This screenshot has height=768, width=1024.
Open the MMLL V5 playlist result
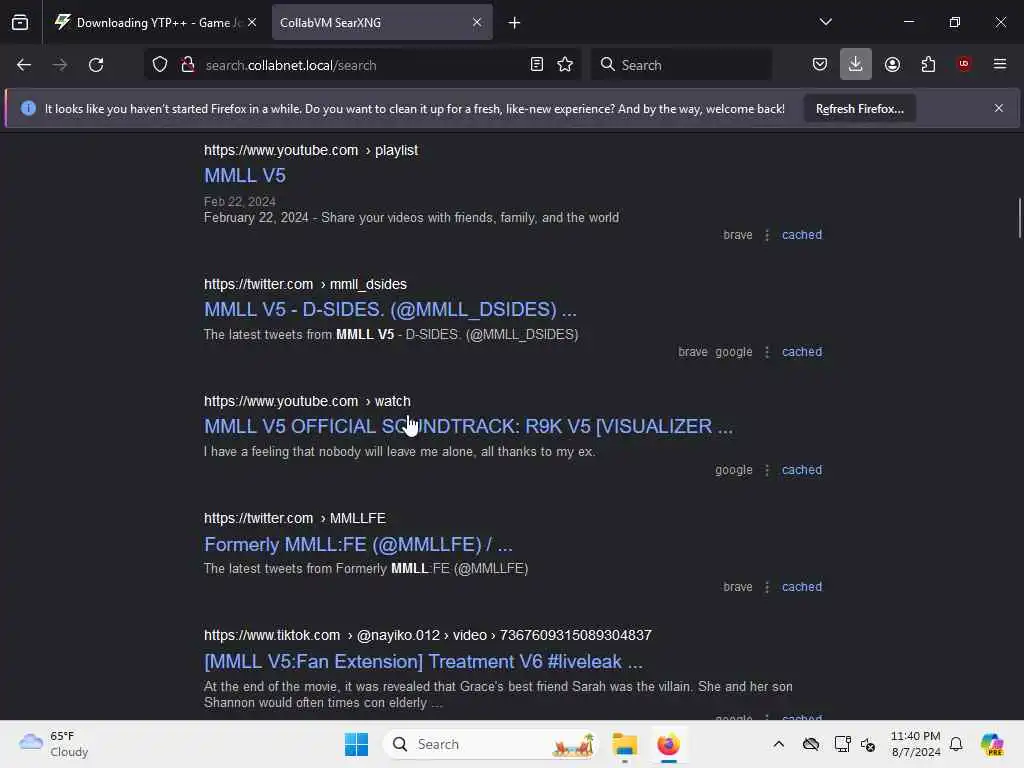245,176
